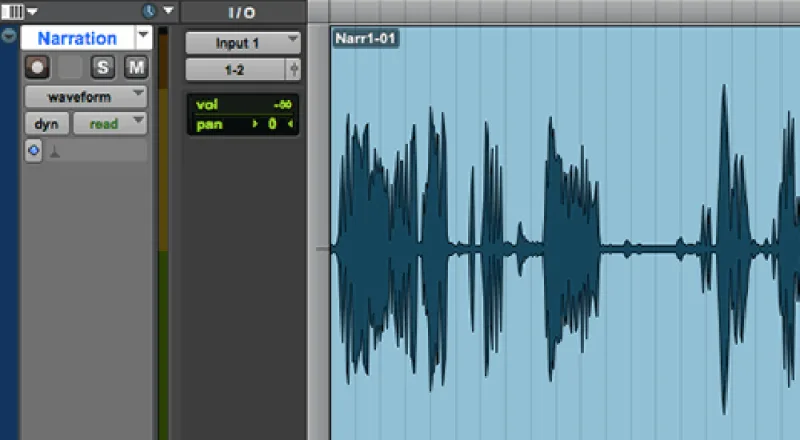Image resolution: width=800 pixels, height=440 pixels.
Task: Solo the Narration track
Action: click(103, 67)
